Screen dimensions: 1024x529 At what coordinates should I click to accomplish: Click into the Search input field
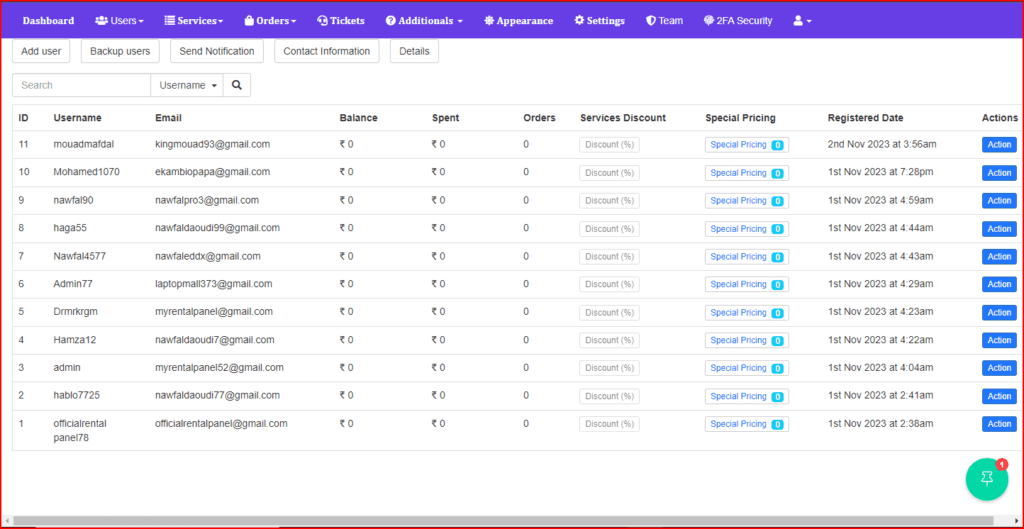click(x=82, y=86)
